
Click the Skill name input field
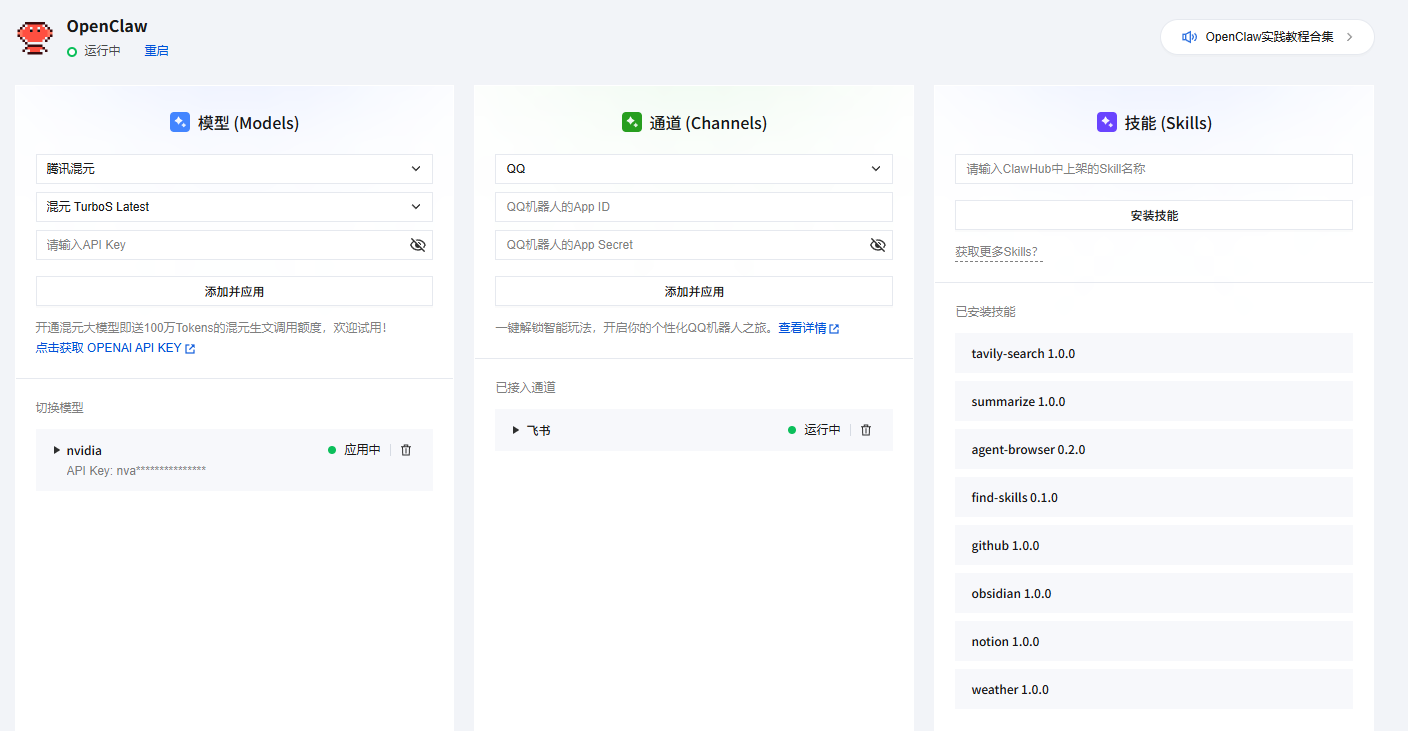1153,169
